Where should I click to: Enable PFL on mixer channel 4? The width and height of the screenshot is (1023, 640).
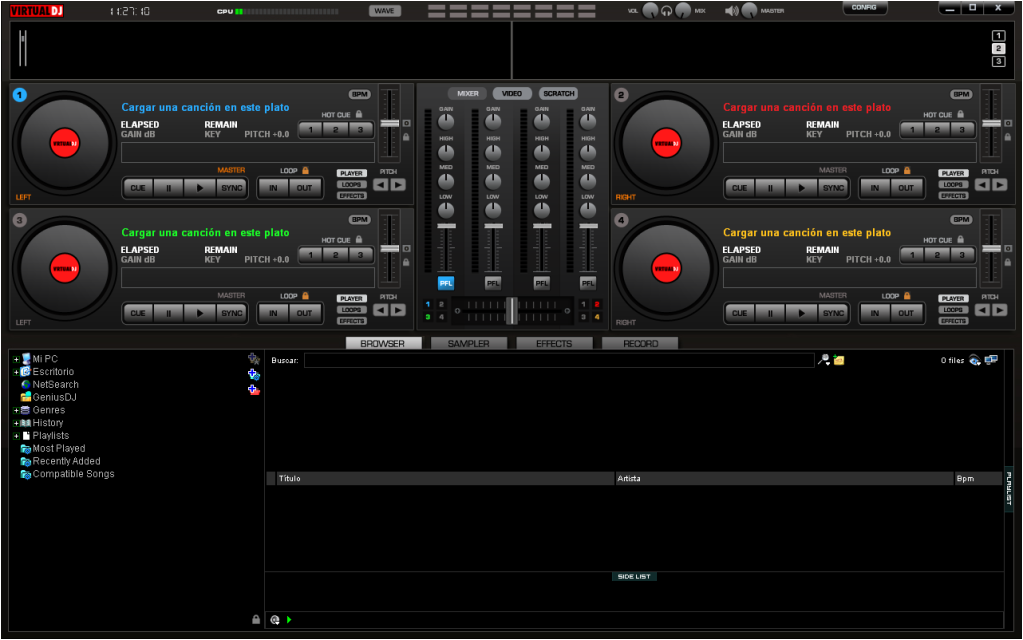[588, 283]
